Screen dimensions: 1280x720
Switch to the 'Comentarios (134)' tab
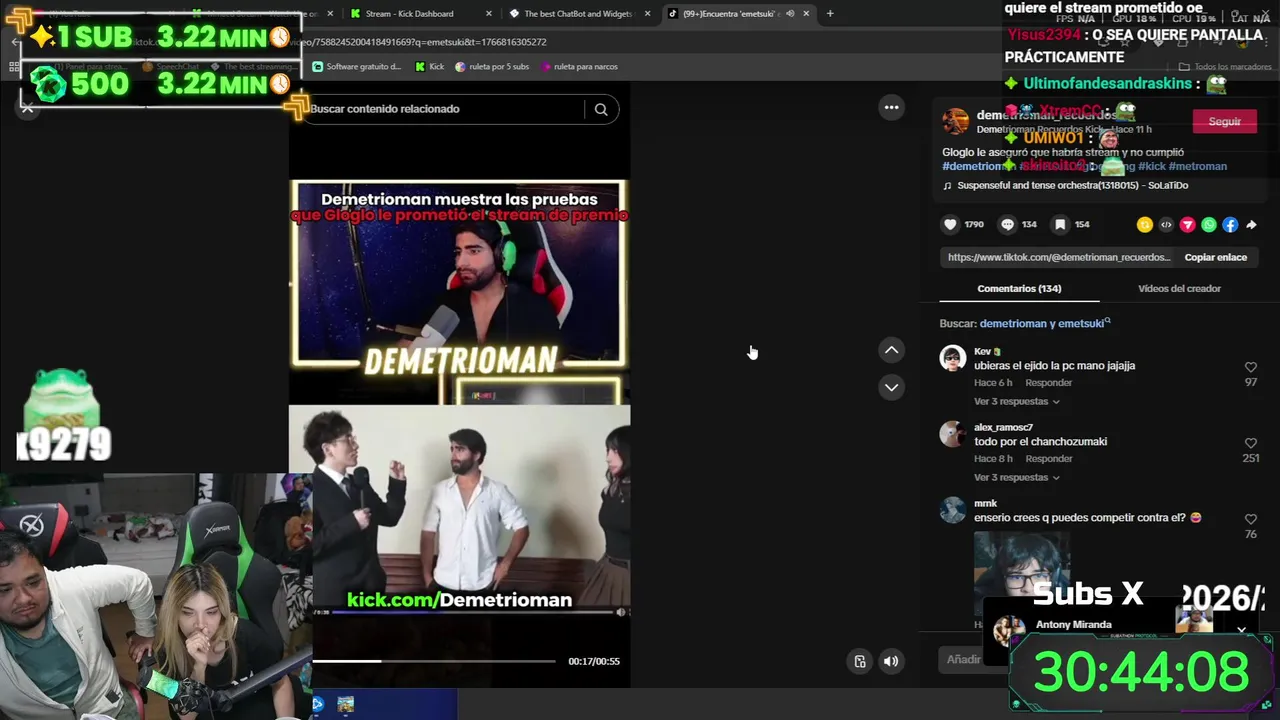pyautogui.click(x=1019, y=289)
